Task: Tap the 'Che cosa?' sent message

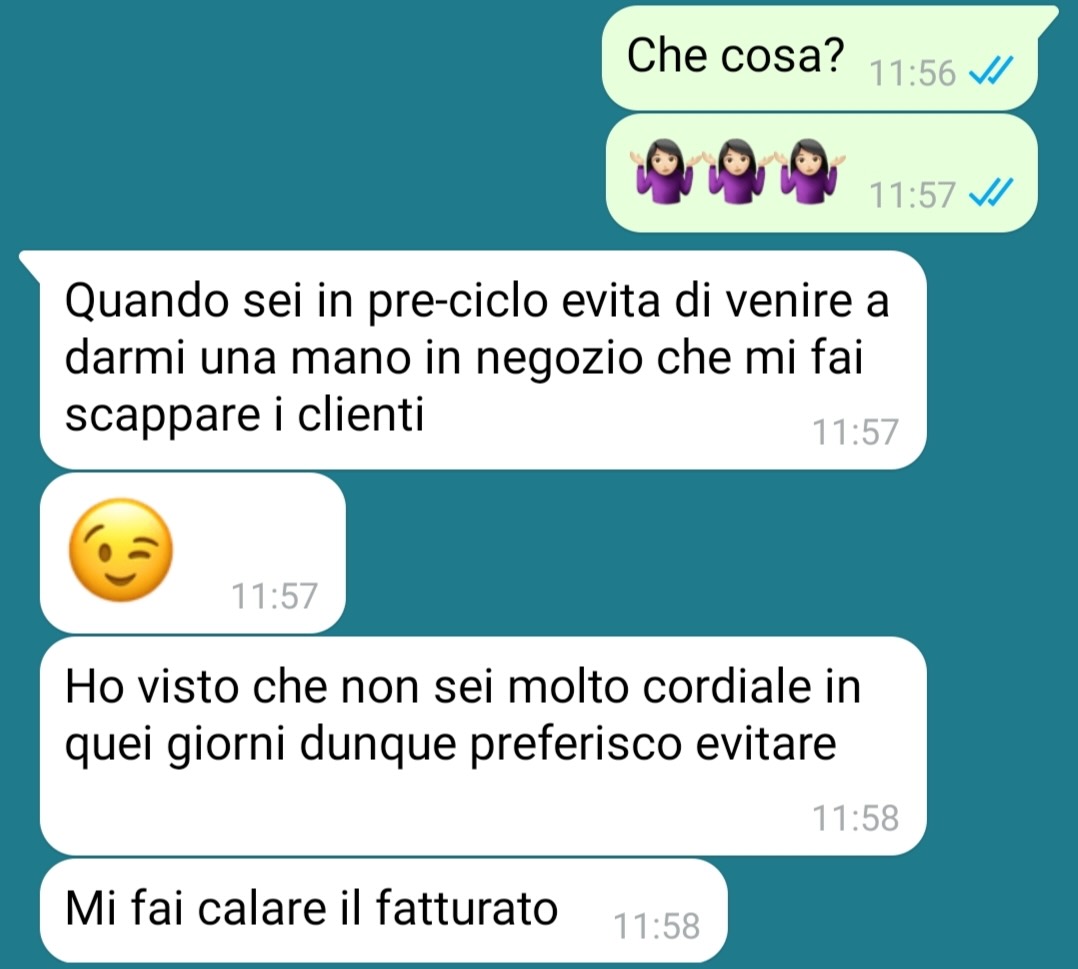Action: click(x=820, y=58)
